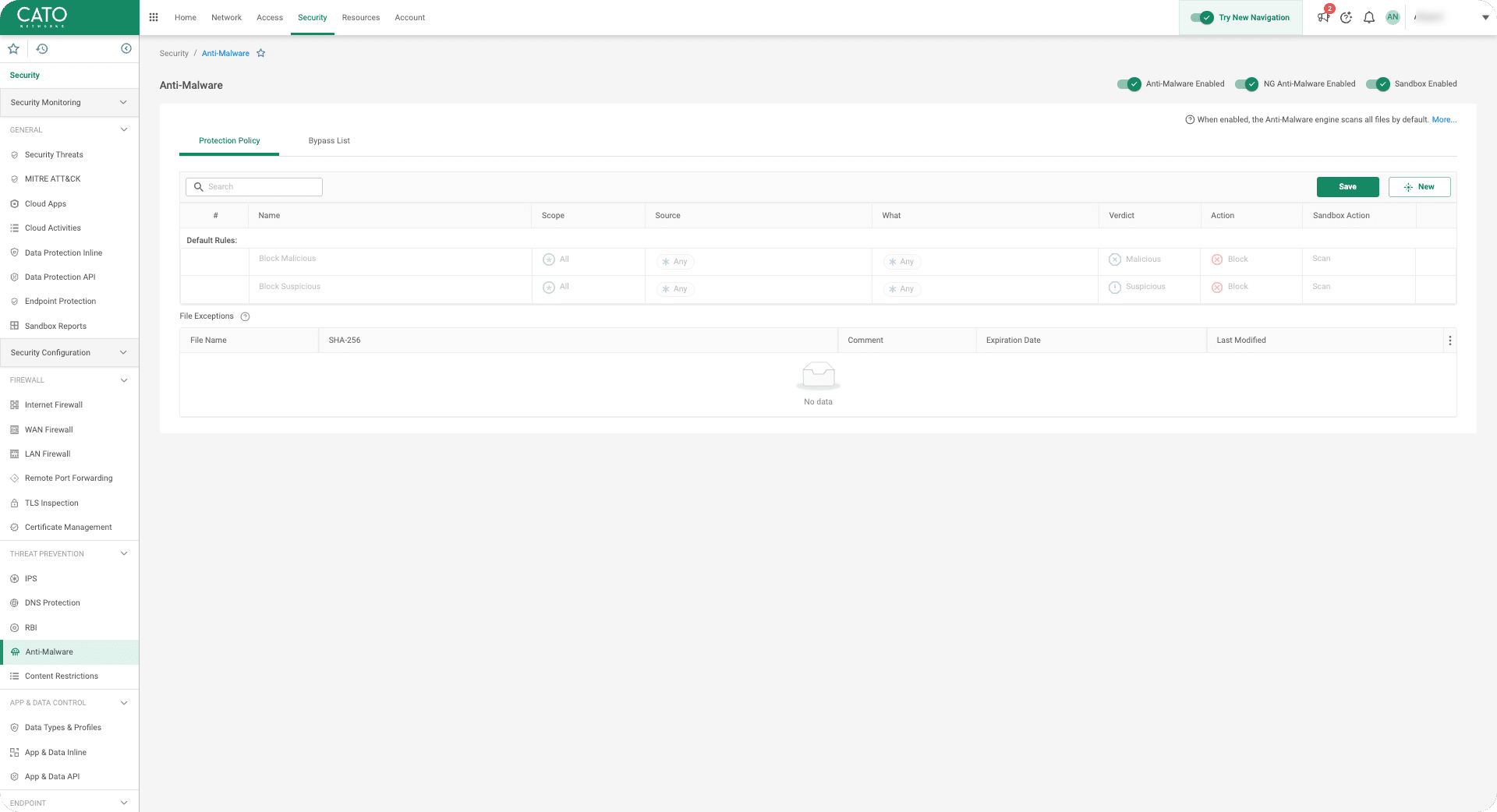Viewport: 1497px width, 812px height.
Task: Open Data Types & Profiles in sidebar
Action: point(63,728)
